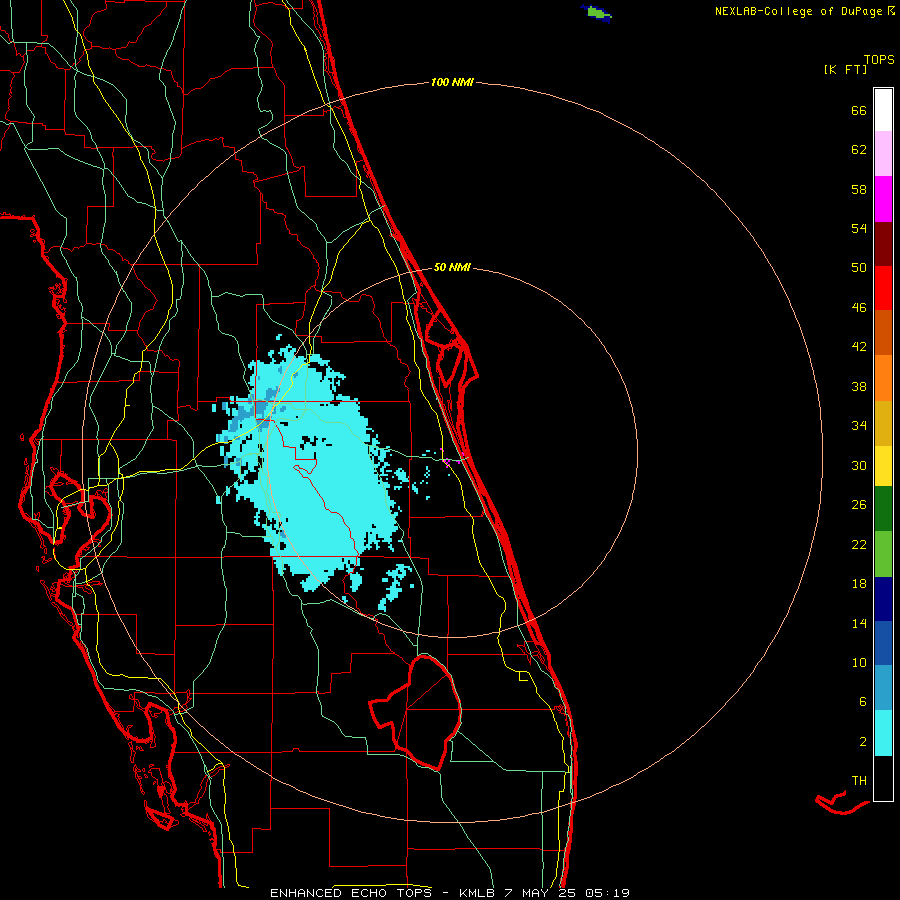Click the teal blue 14 K FT swatch
This screenshot has height=900, width=900.
[x=883, y=688]
